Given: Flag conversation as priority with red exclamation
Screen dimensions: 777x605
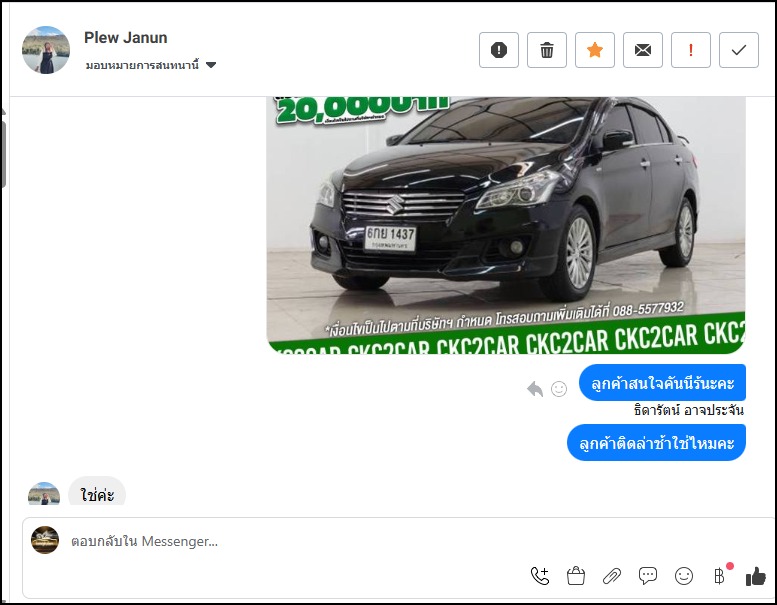Looking at the screenshot, I should (691, 50).
